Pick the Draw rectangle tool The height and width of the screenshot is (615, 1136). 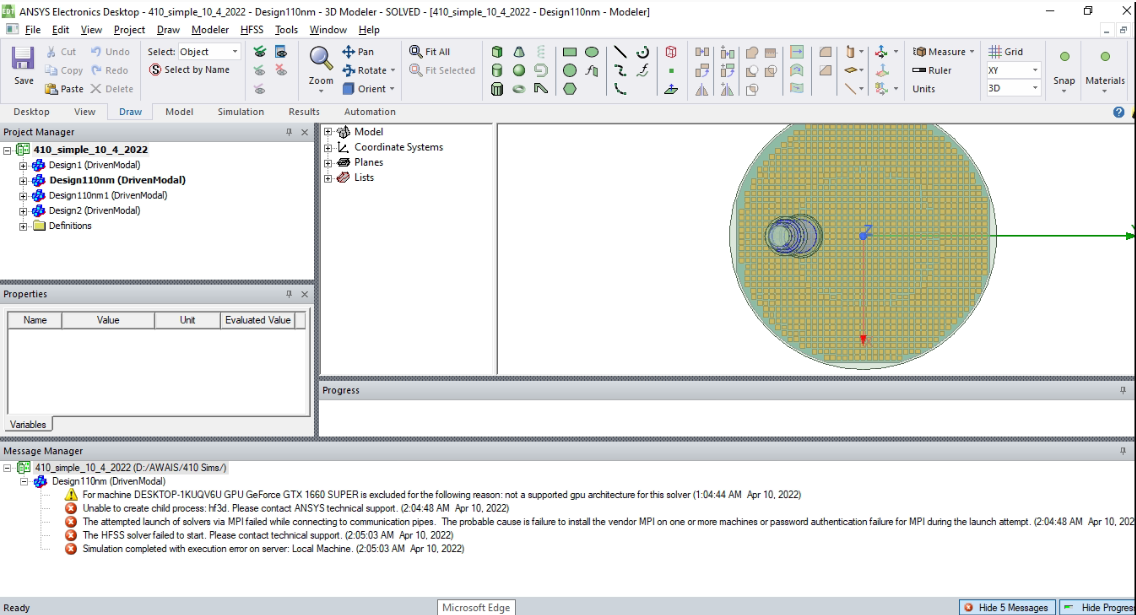[570, 52]
